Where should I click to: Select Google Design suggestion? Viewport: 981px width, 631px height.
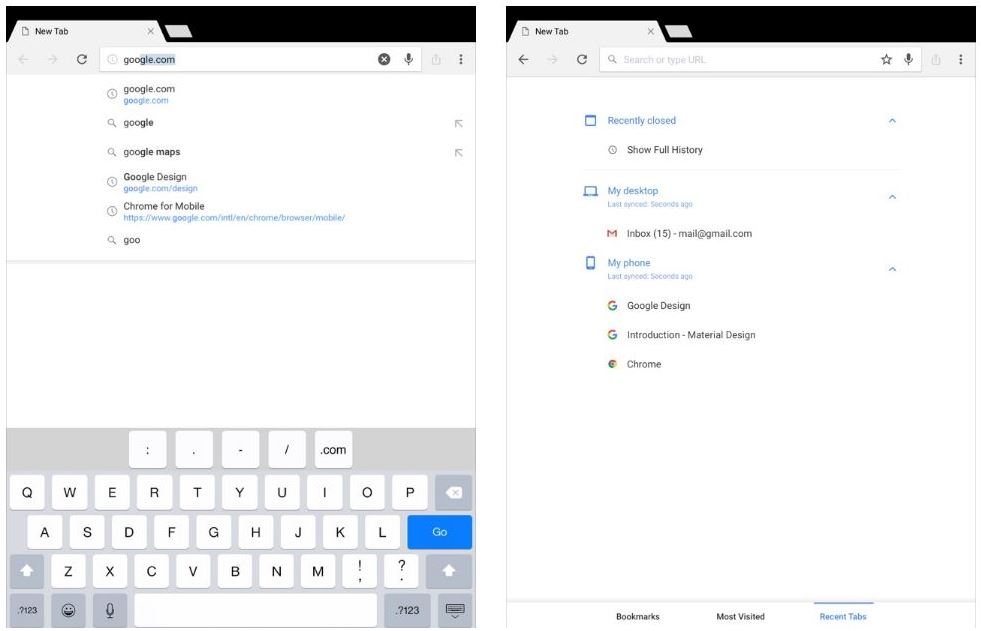(241, 182)
